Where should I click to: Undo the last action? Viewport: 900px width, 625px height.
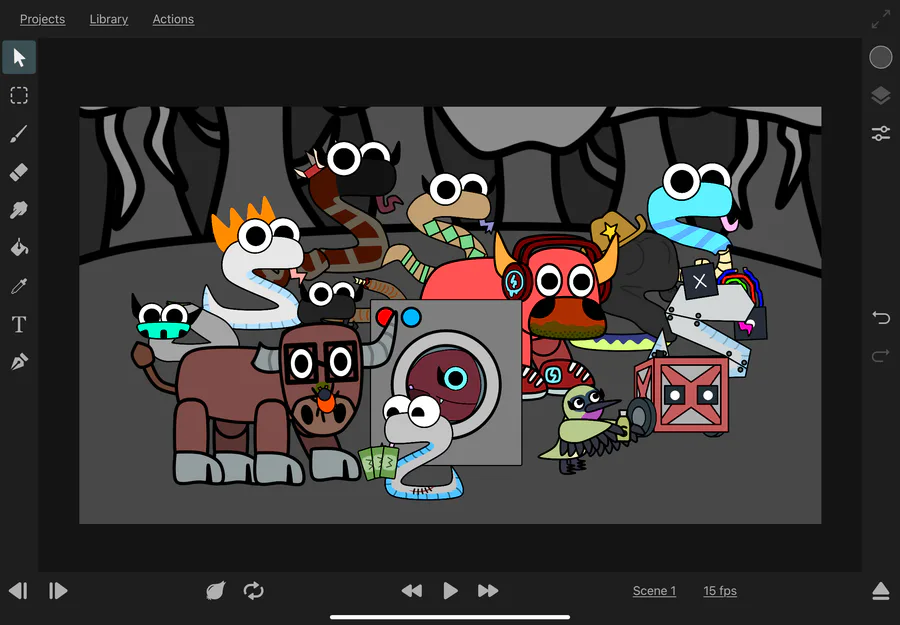[x=880, y=317]
